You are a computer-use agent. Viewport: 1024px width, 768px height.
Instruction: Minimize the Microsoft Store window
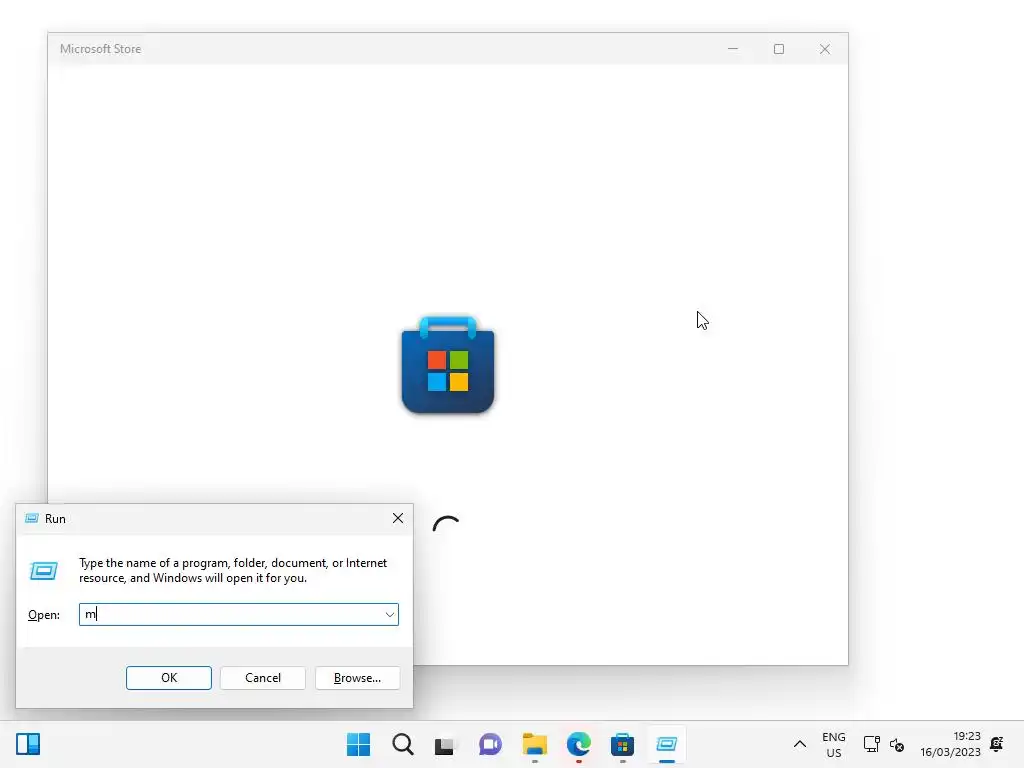733,49
